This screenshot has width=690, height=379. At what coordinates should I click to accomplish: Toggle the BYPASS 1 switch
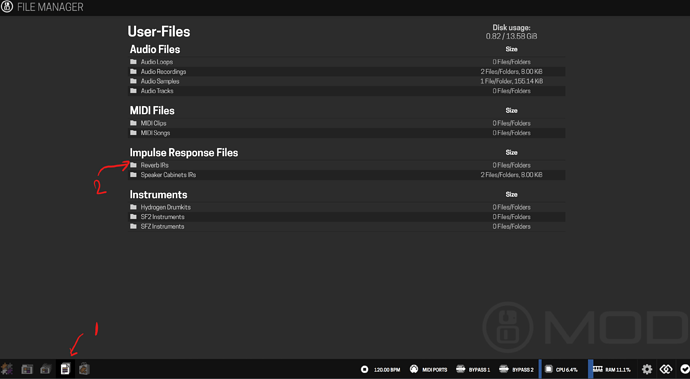point(473,369)
